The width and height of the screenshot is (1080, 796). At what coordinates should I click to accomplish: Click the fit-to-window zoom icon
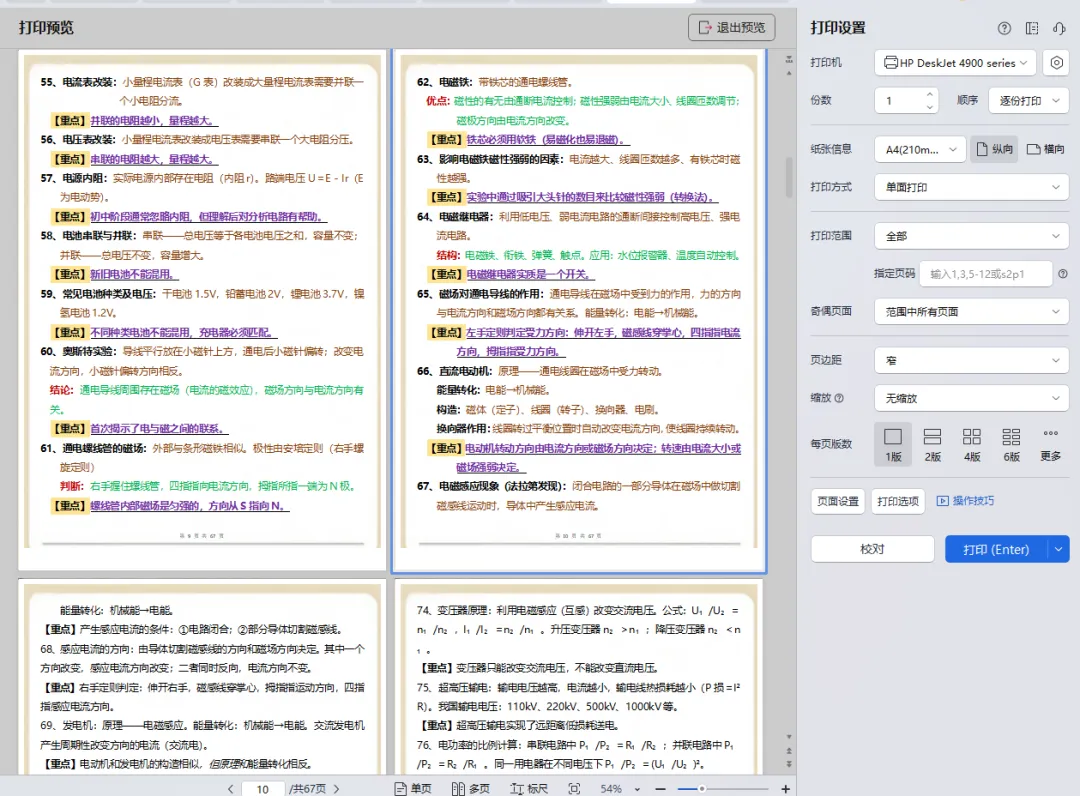point(574,787)
